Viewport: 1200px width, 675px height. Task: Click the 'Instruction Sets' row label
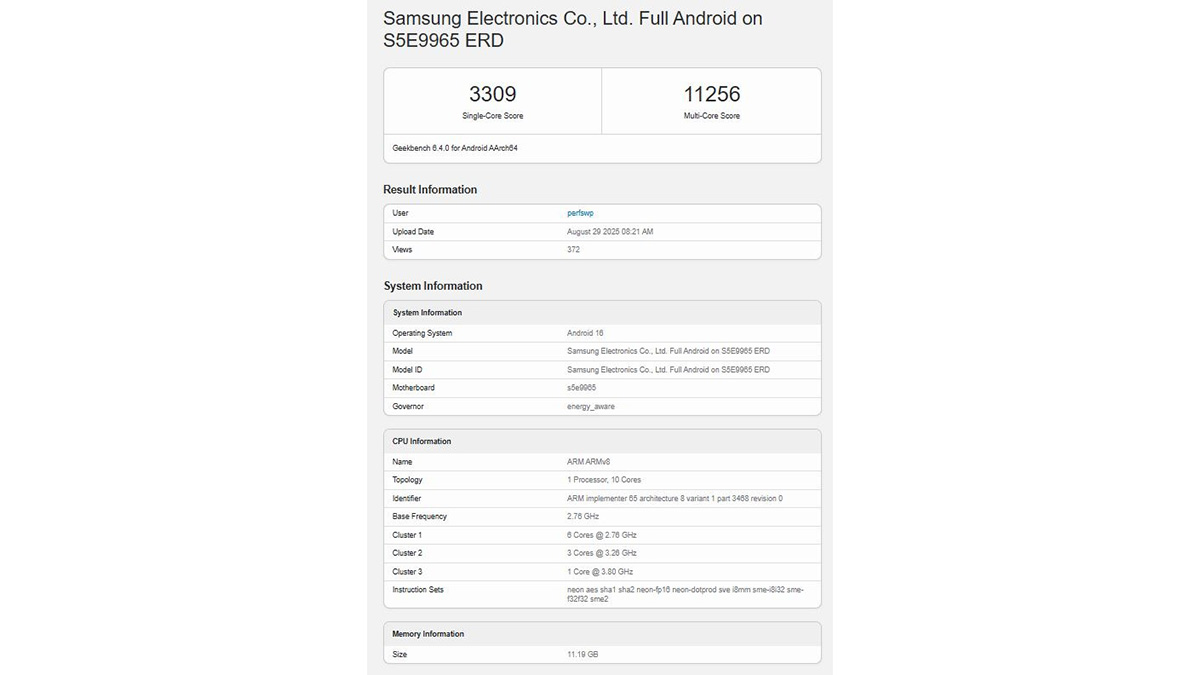[418, 590]
